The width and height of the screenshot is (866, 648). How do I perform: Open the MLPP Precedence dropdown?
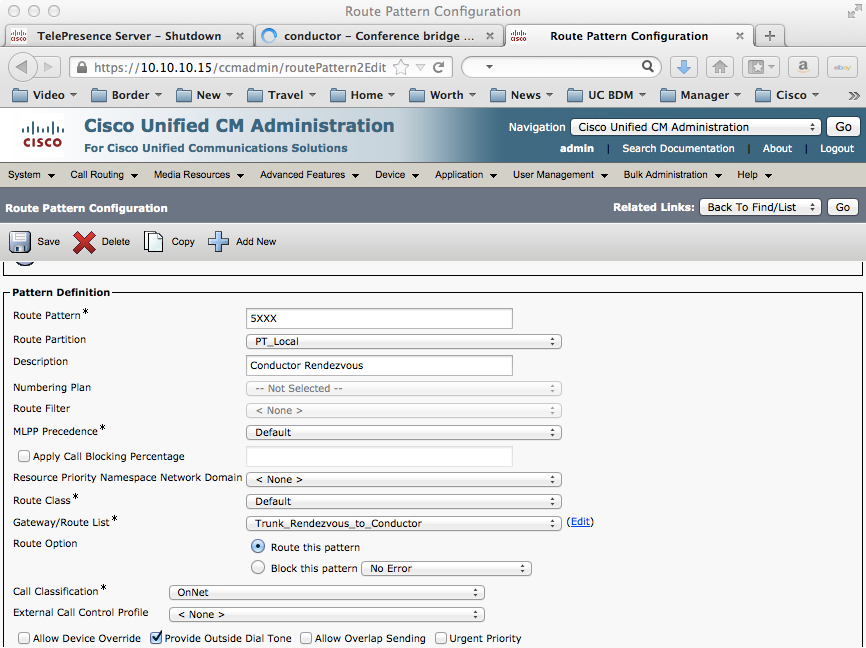[404, 432]
